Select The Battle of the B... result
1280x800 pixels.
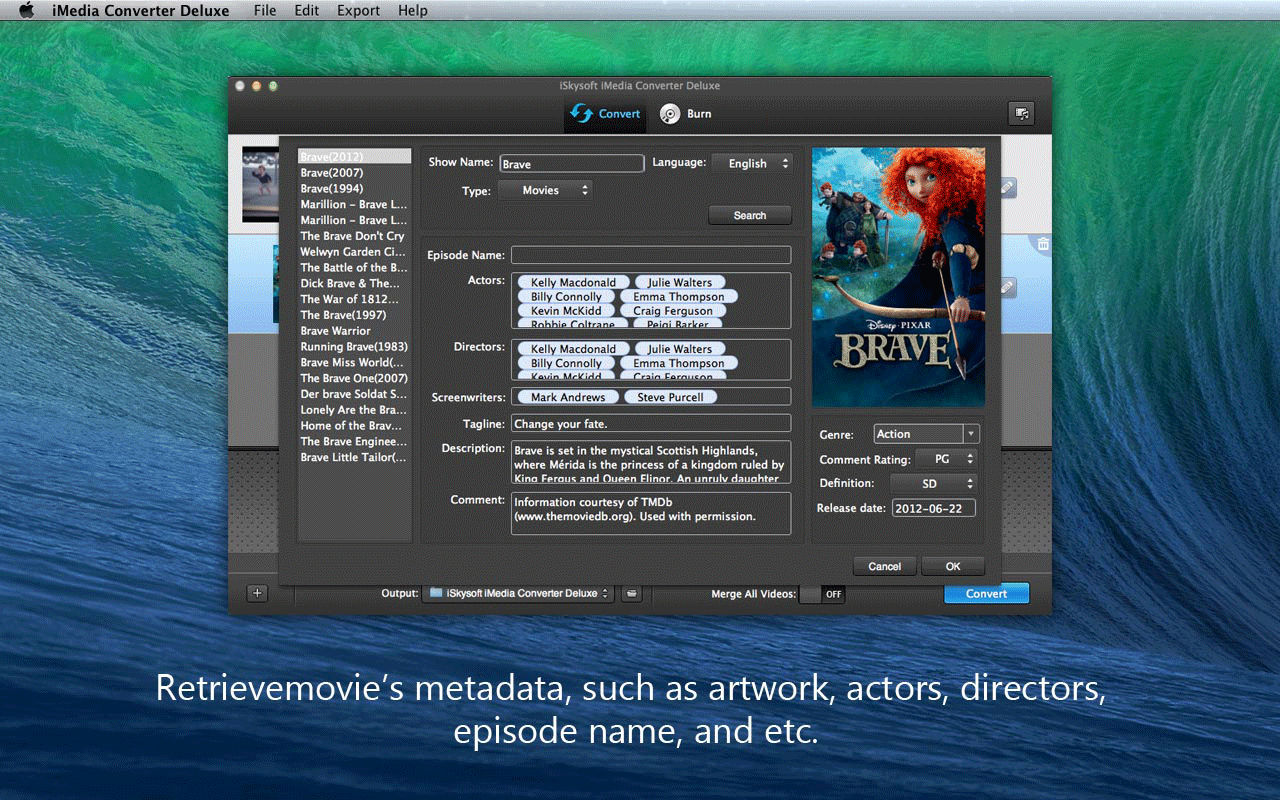(x=355, y=268)
